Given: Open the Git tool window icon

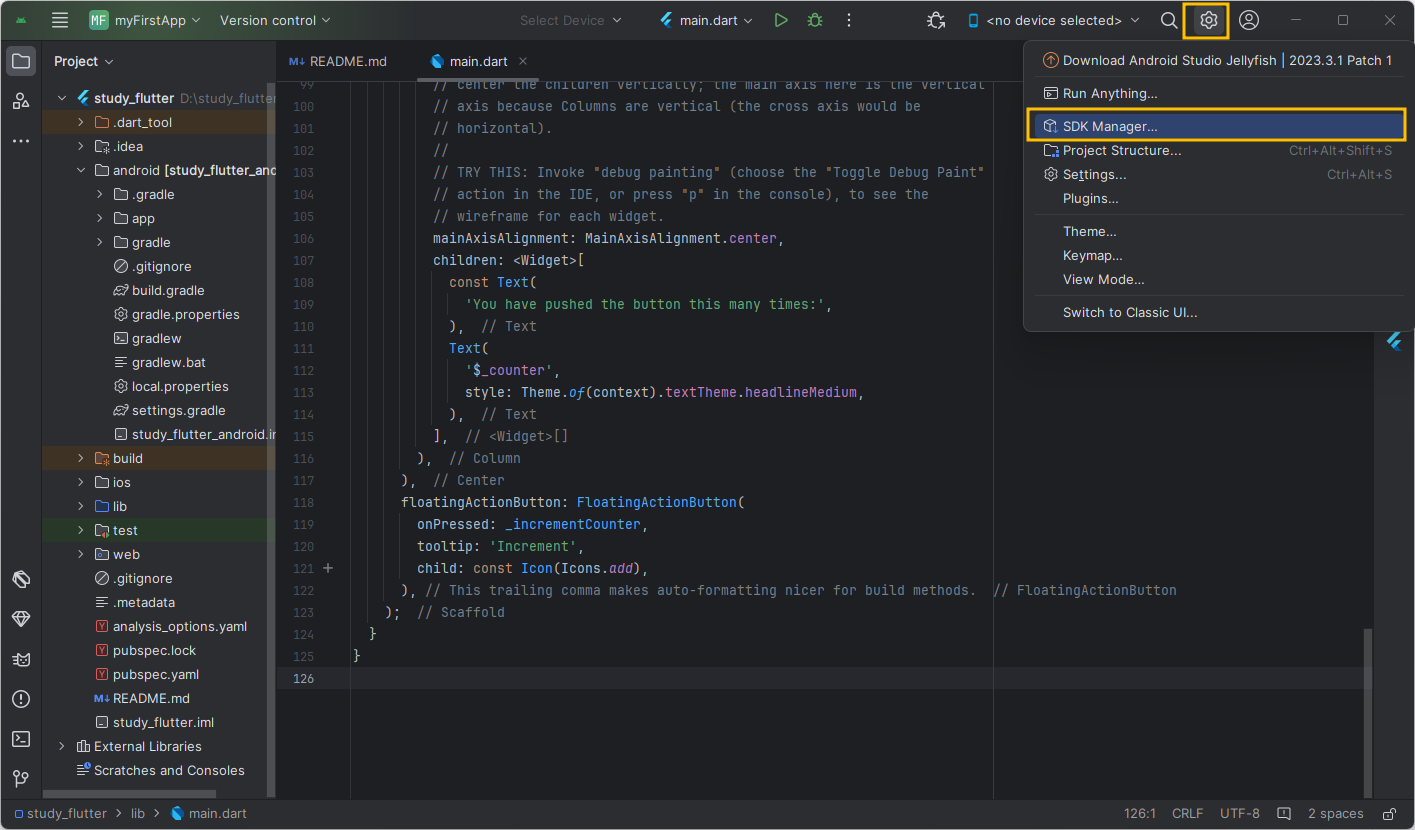Looking at the screenshot, I should (21, 778).
